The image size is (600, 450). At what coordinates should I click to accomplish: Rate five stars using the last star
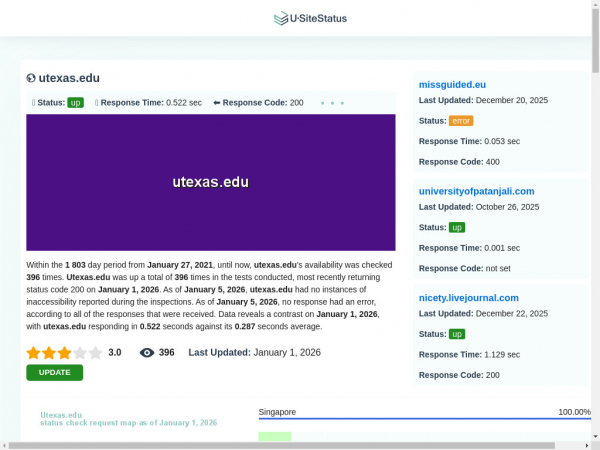pos(95,353)
